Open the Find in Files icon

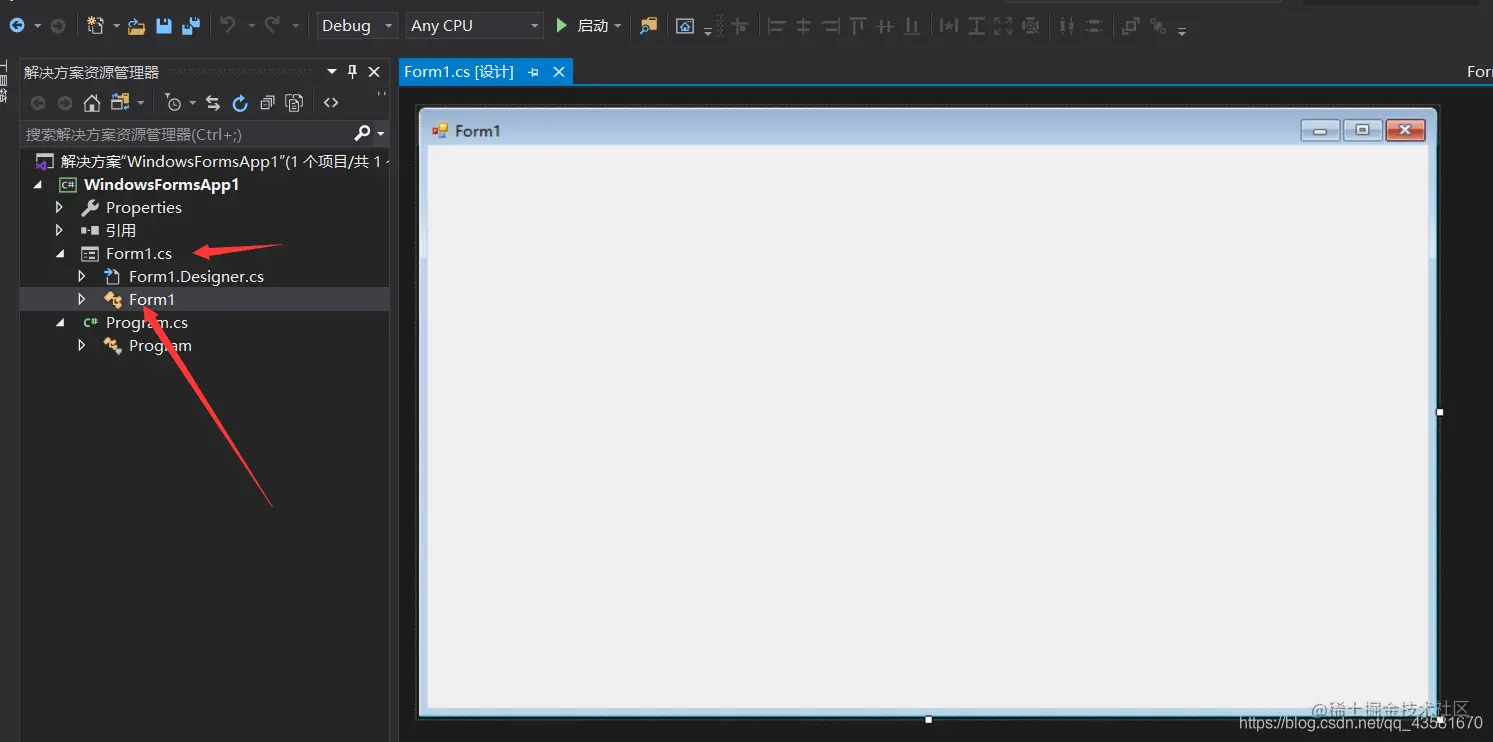tap(649, 25)
